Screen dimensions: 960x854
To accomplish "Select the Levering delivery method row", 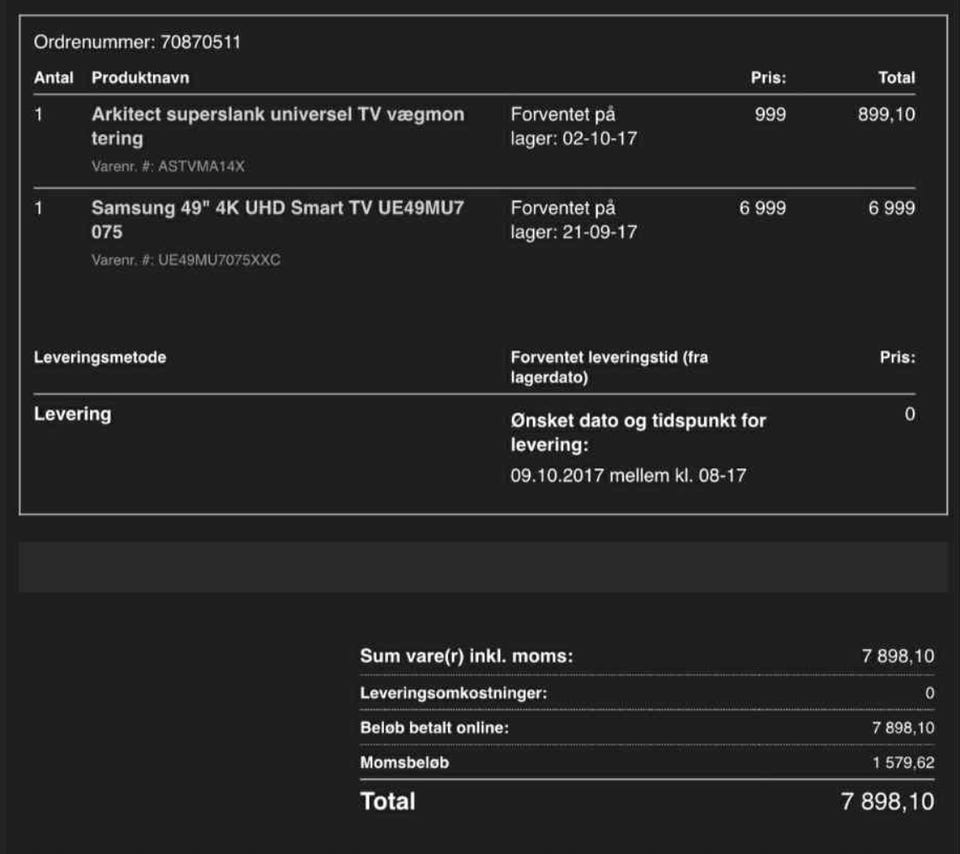I will point(73,414).
